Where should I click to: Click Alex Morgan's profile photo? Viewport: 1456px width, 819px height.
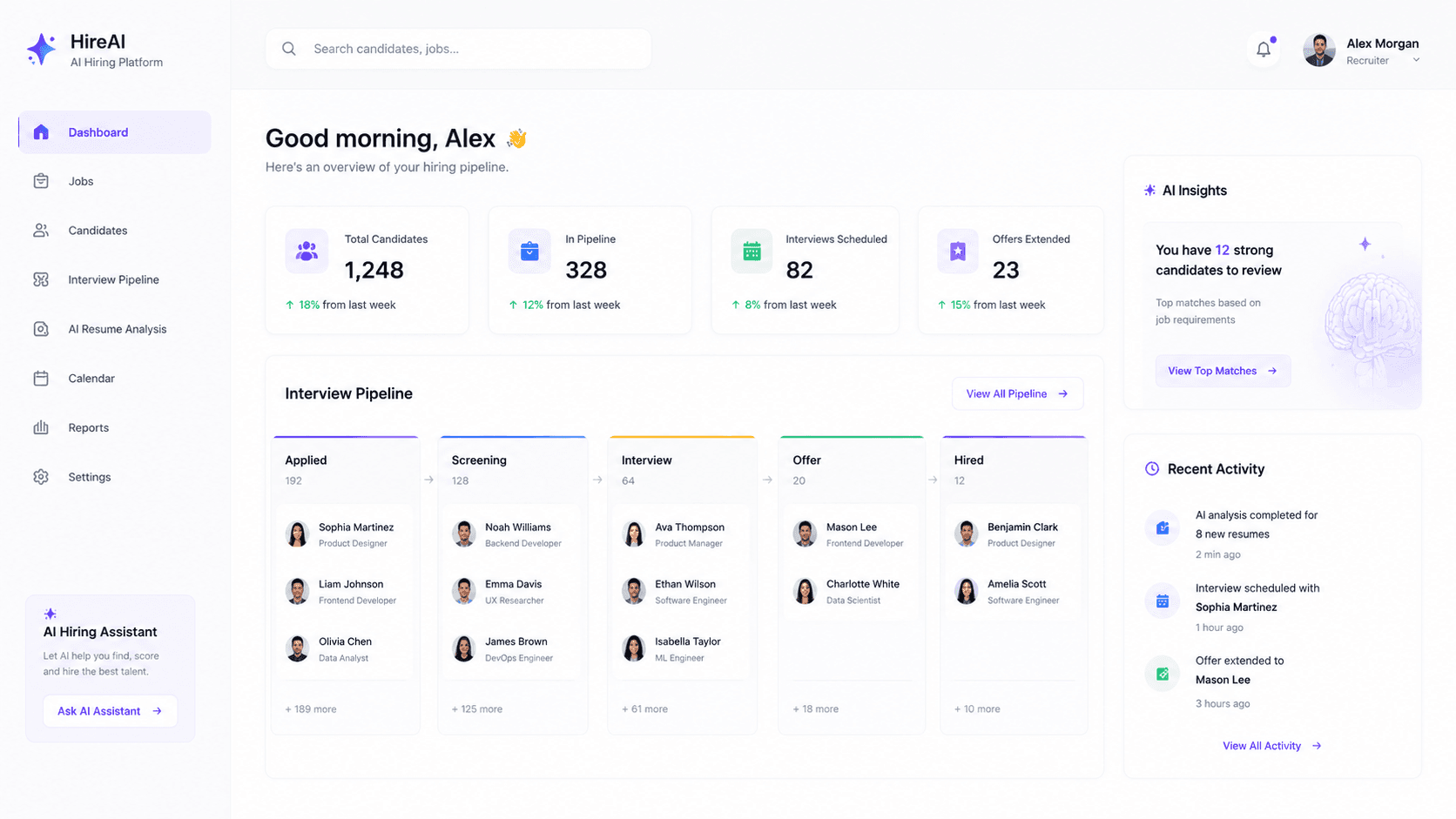point(1319,50)
